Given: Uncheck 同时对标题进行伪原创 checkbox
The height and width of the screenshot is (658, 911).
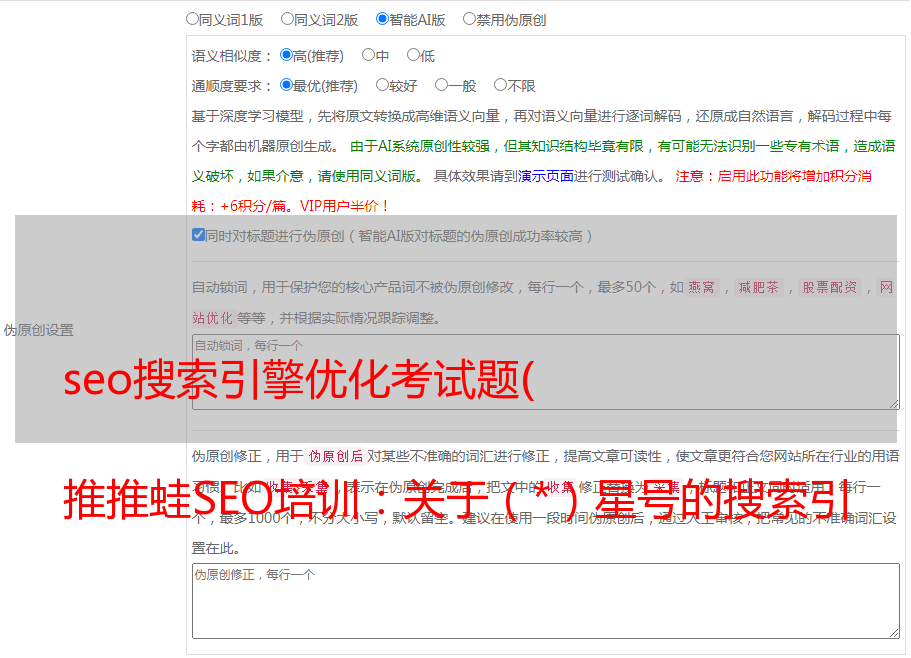Looking at the screenshot, I should (x=198, y=235).
